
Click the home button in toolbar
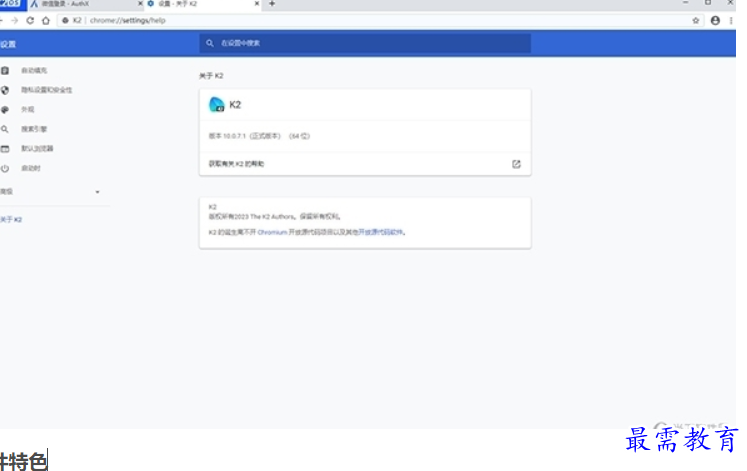click(46, 20)
